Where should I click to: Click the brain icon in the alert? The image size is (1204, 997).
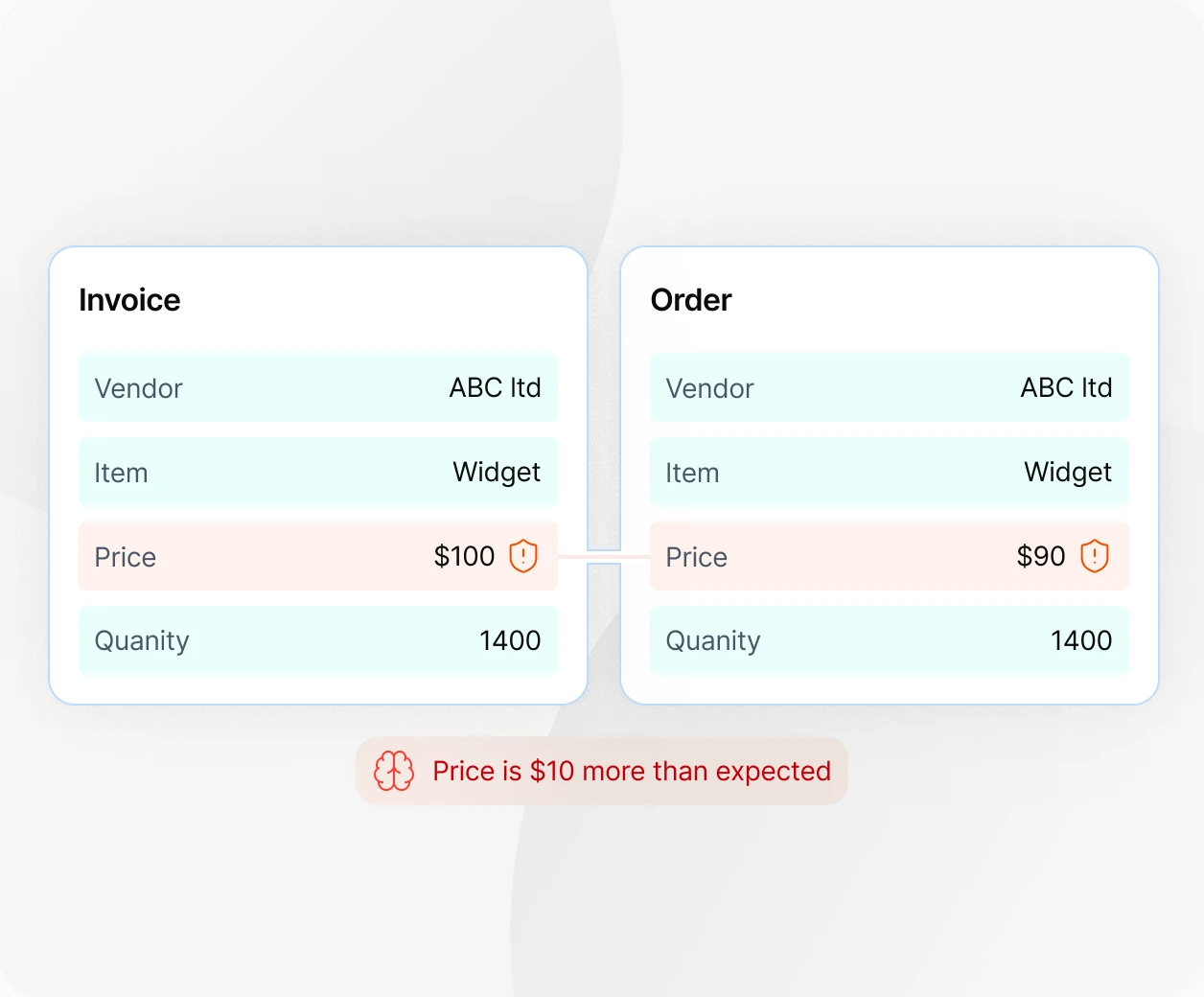point(394,771)
